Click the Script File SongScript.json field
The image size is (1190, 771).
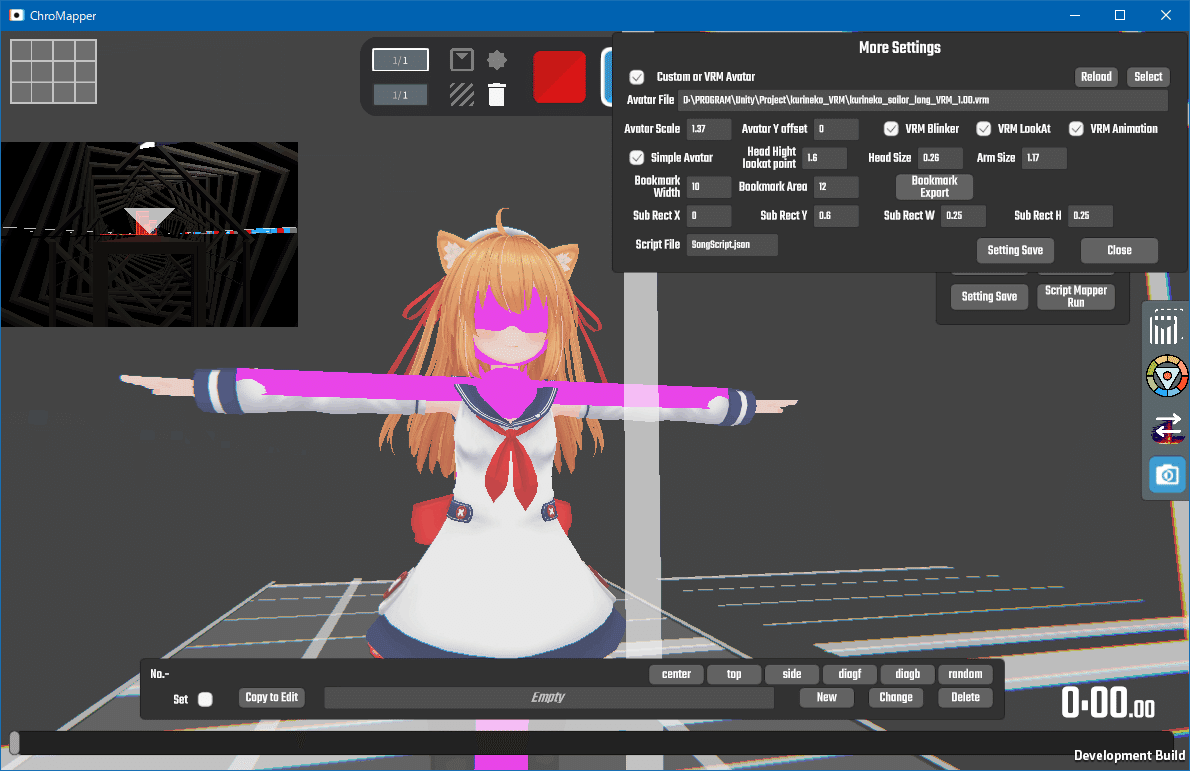(x=732, y=244)
